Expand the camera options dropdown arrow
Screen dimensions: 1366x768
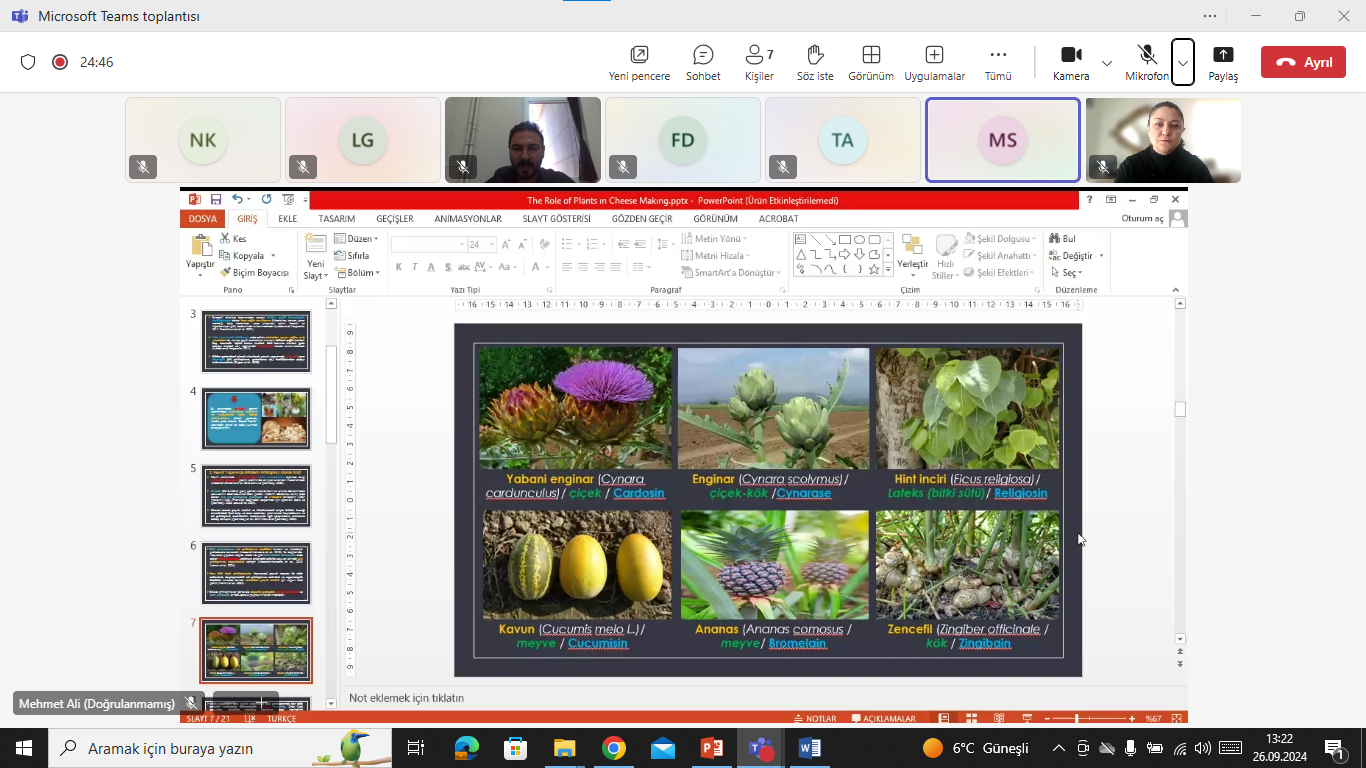(1106, 63)
